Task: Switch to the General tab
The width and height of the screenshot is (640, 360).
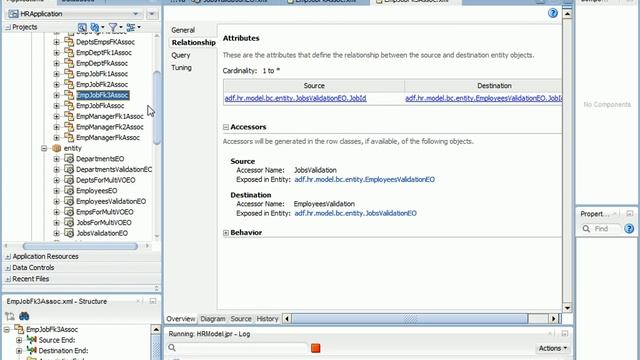Action: click(183, 30)
